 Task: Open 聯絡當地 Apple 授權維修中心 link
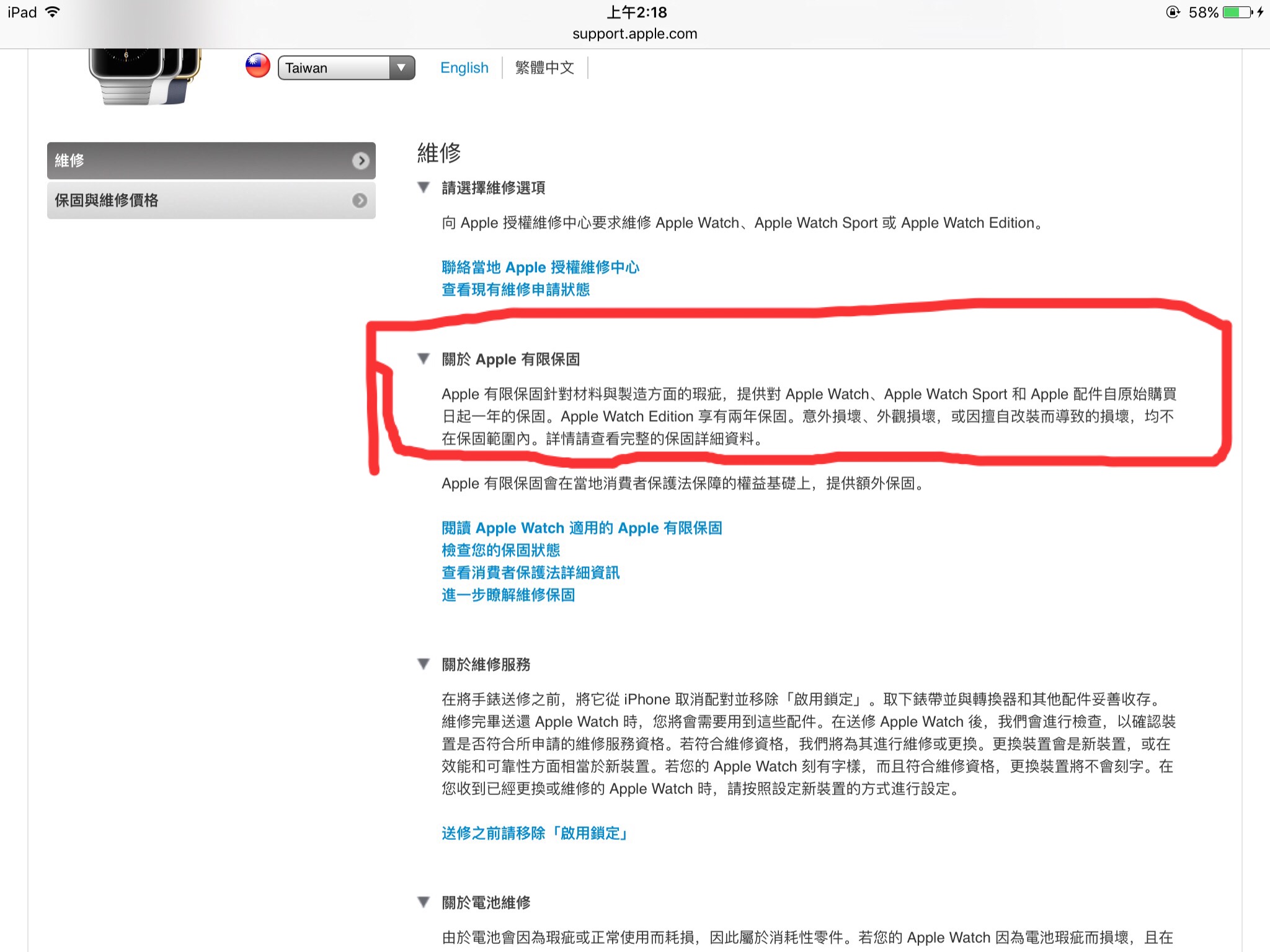click(540, 267)
